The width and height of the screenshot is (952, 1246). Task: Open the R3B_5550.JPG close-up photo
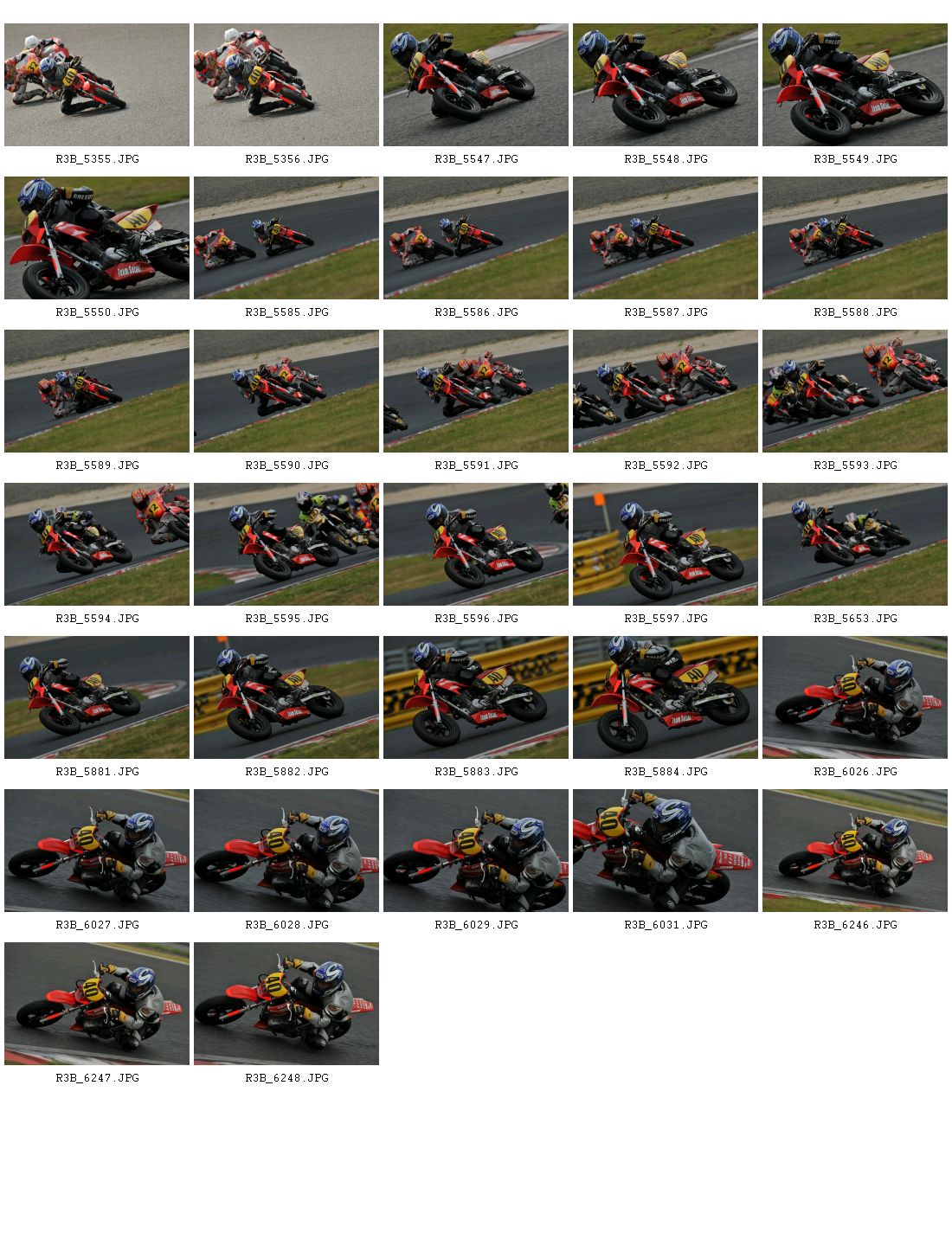[97, 238]
